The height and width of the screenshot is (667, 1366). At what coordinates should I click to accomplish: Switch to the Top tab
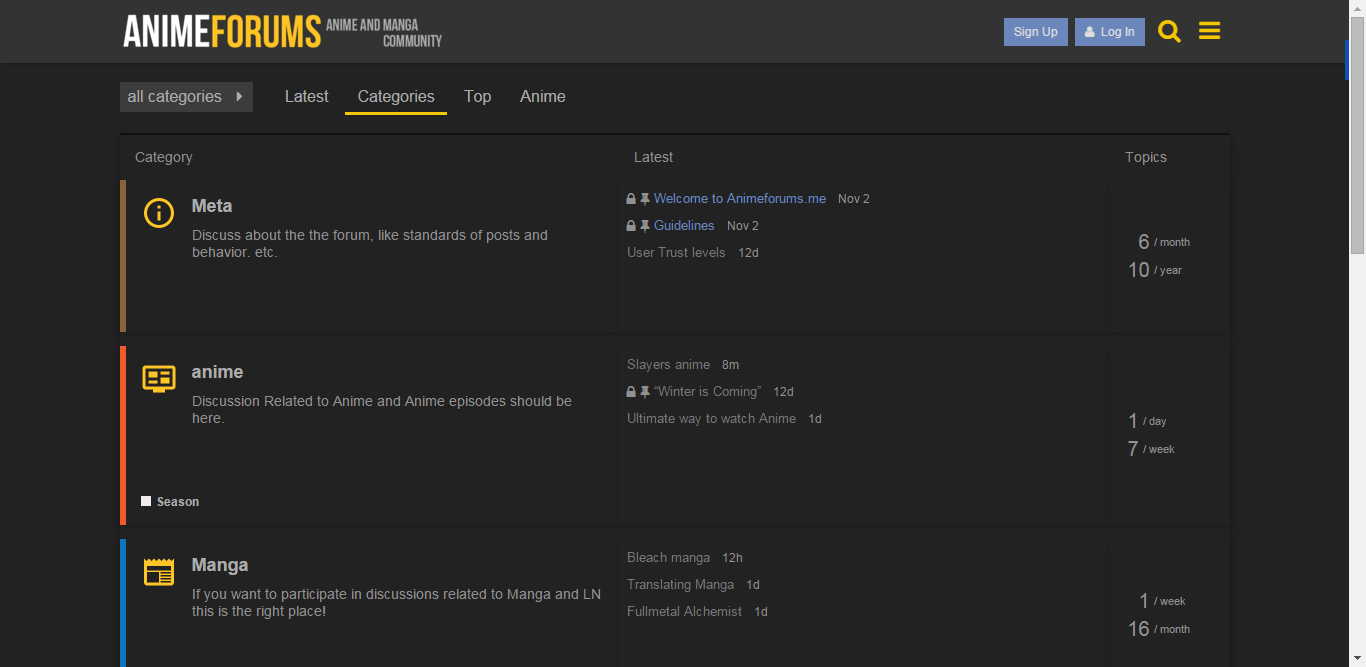477,97
